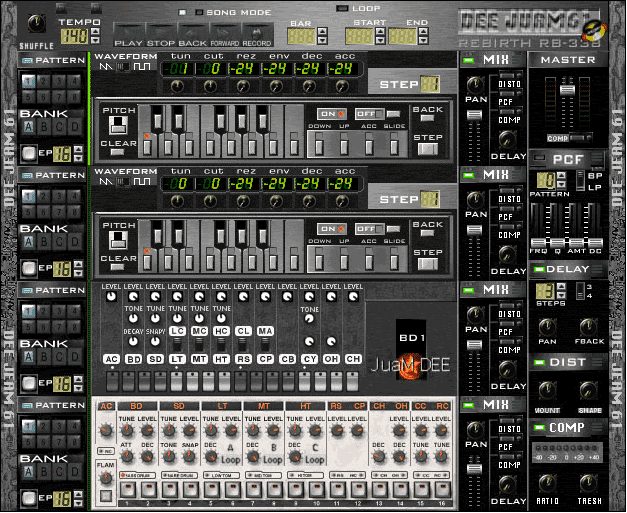
Task: Click the 909 AC accent knob
Action: tap(106, 431)
